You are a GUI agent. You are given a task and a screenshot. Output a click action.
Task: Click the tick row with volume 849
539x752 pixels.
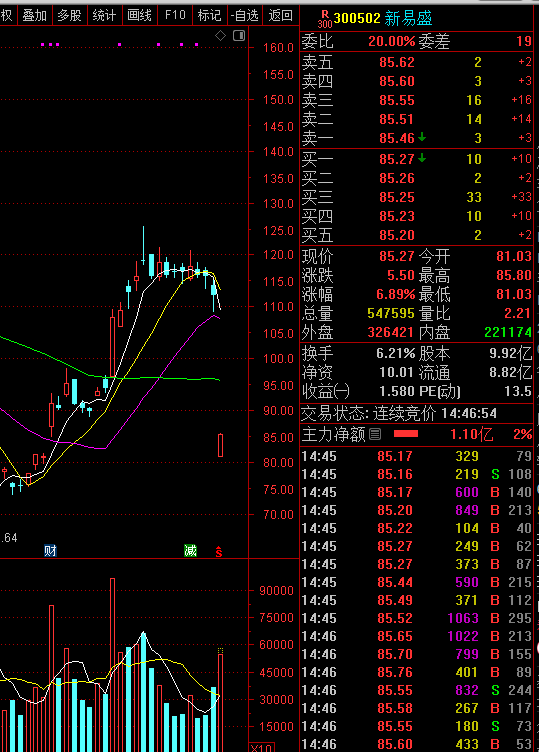[416, 510]
